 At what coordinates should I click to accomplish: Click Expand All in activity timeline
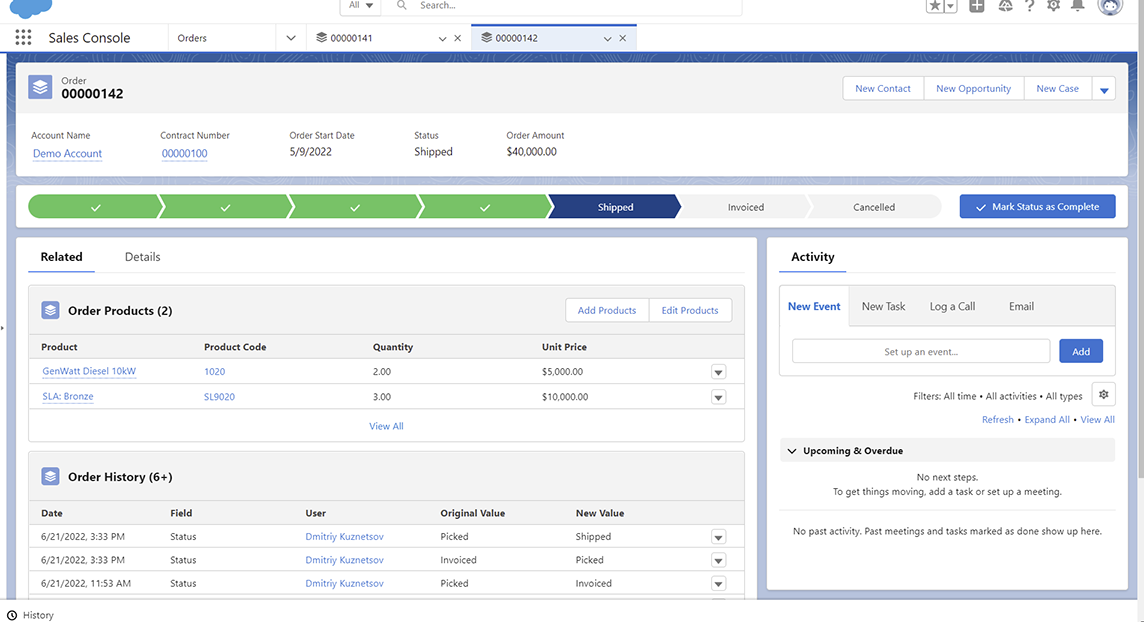[x=1047, y=419]
